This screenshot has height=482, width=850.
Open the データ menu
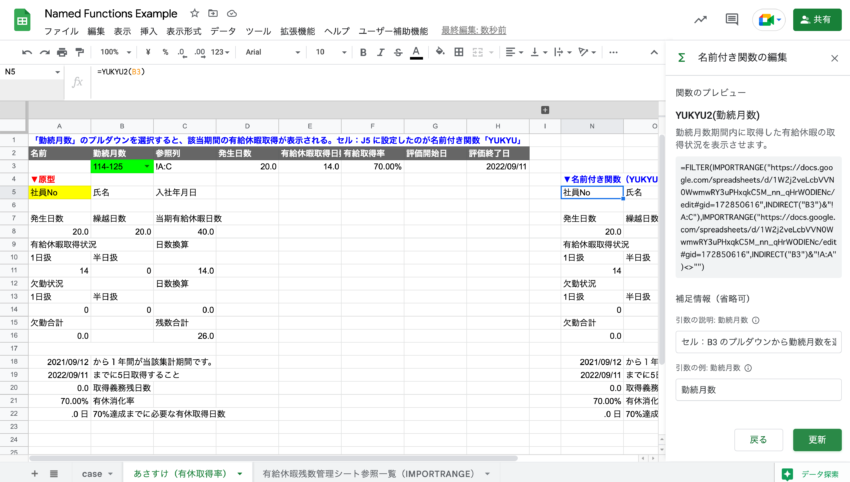click(x=223, y=31)
